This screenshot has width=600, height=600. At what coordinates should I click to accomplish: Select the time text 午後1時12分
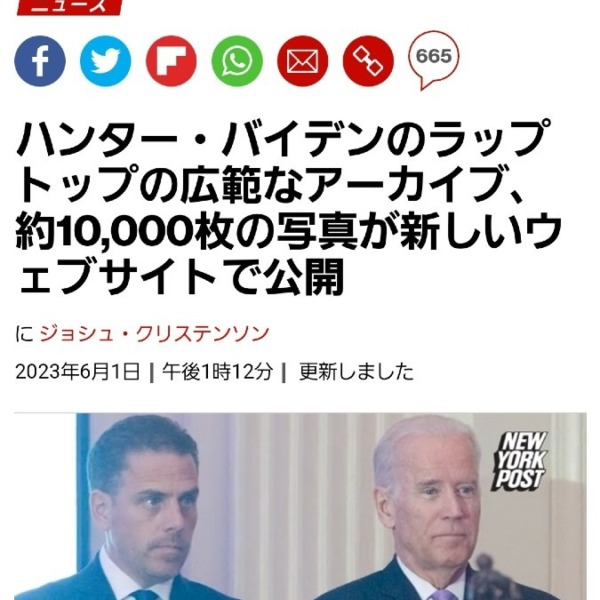[217, 372]
